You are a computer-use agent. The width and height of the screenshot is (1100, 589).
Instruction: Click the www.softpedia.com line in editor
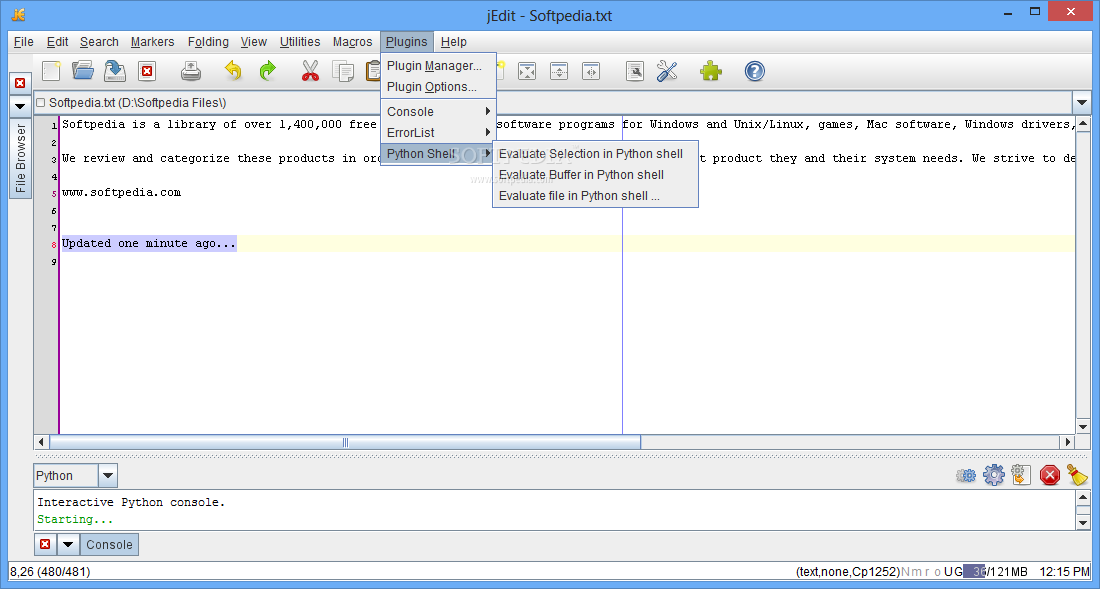pos(121,192)
